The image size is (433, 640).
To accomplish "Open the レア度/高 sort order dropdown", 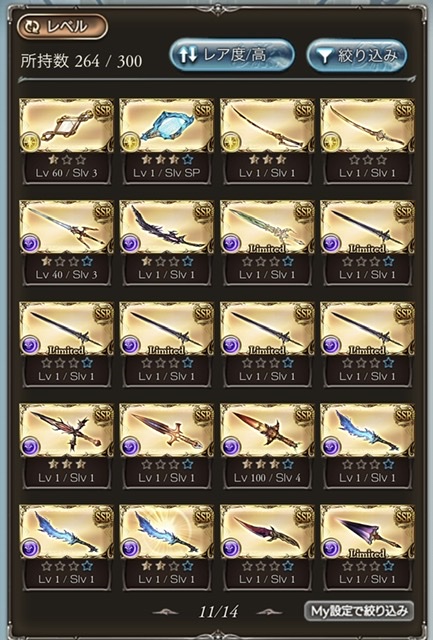I will coord(232,55).
